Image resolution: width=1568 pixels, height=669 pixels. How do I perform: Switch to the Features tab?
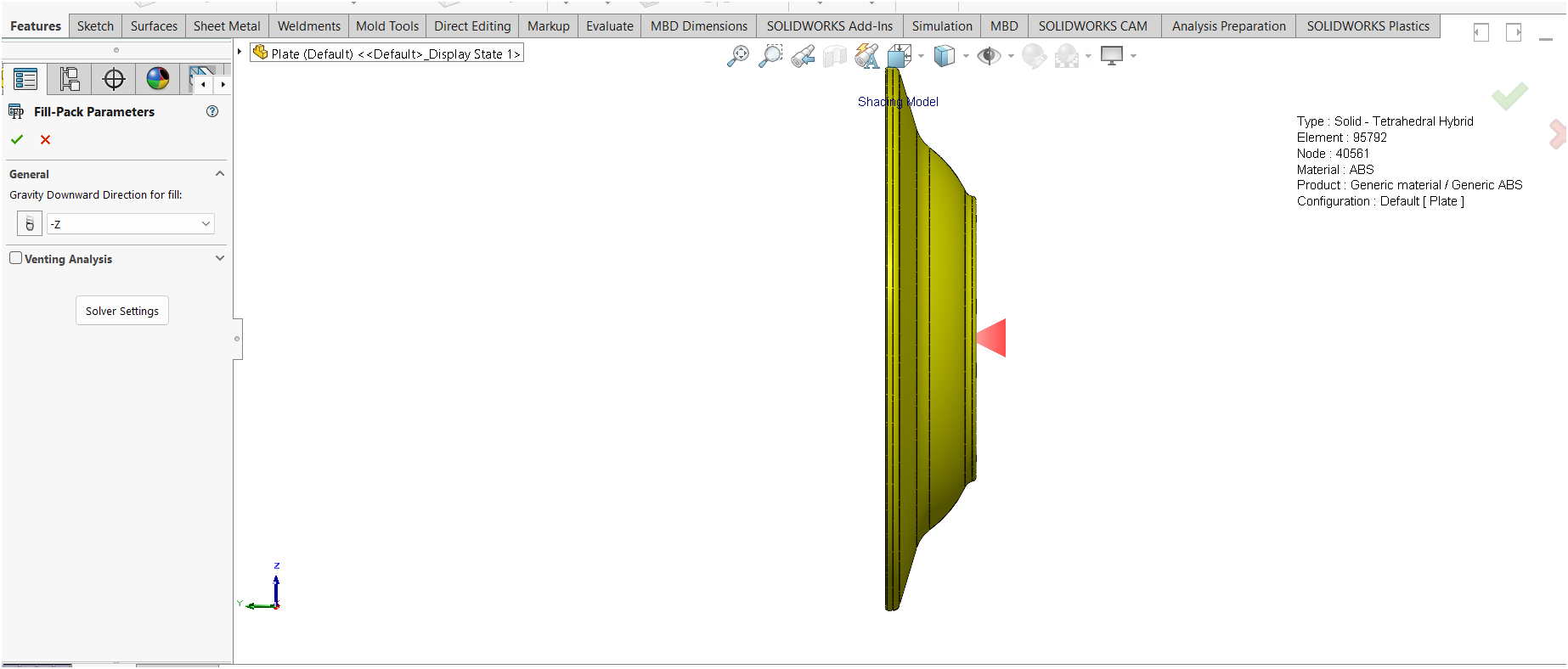(36, 26)
